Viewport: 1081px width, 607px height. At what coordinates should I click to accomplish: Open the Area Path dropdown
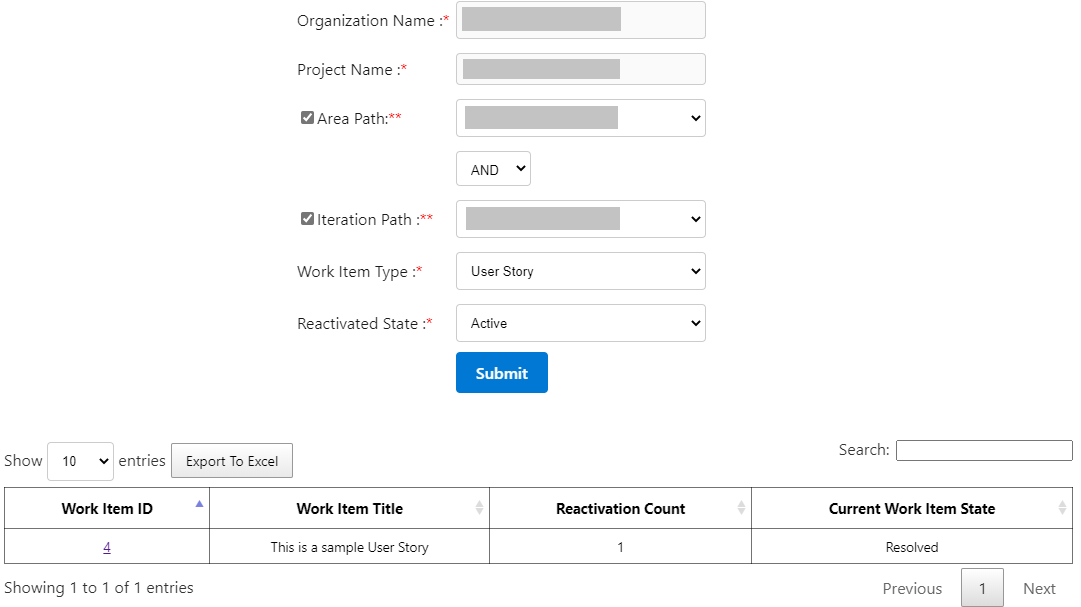(x=580, y=118)
